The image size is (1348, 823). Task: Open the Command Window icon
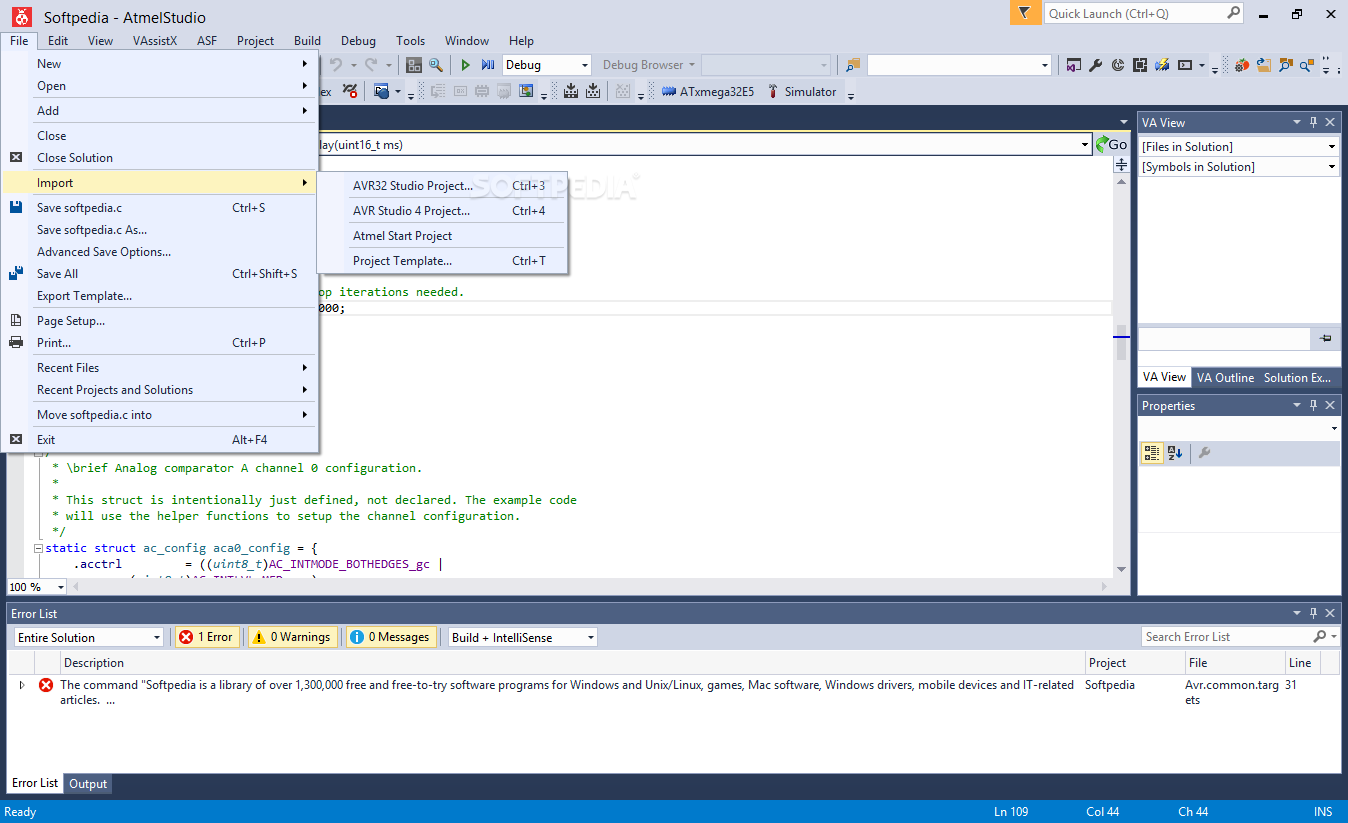tap(1185, 65)
